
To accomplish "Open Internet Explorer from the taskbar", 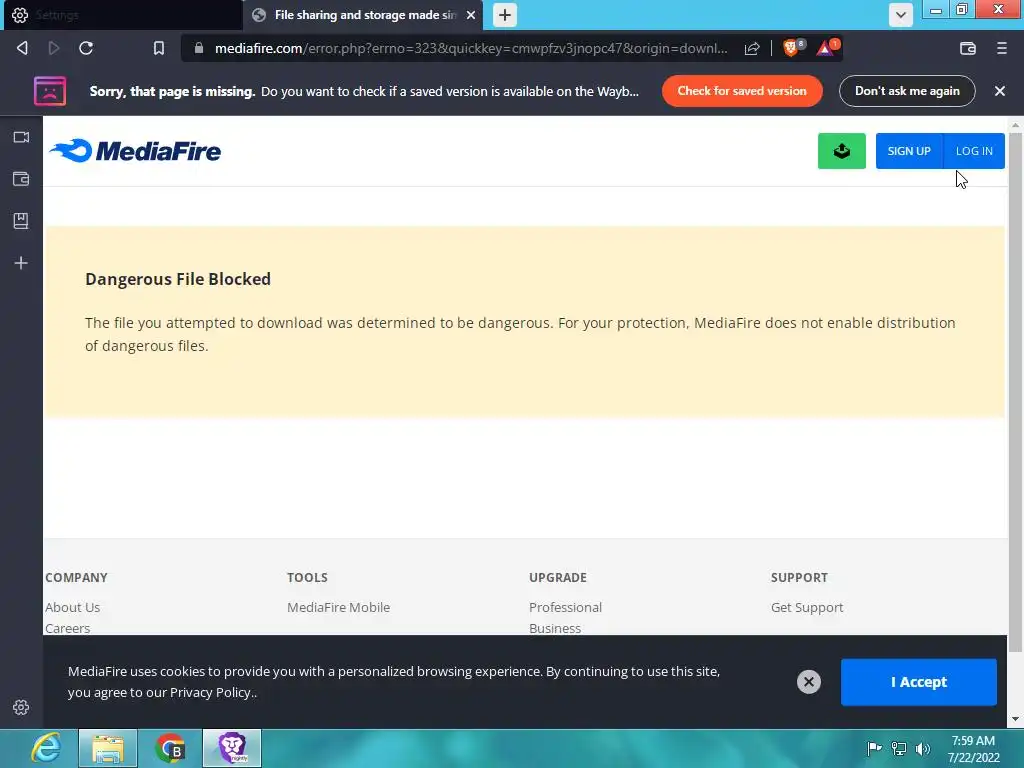I will click(45, 748).
